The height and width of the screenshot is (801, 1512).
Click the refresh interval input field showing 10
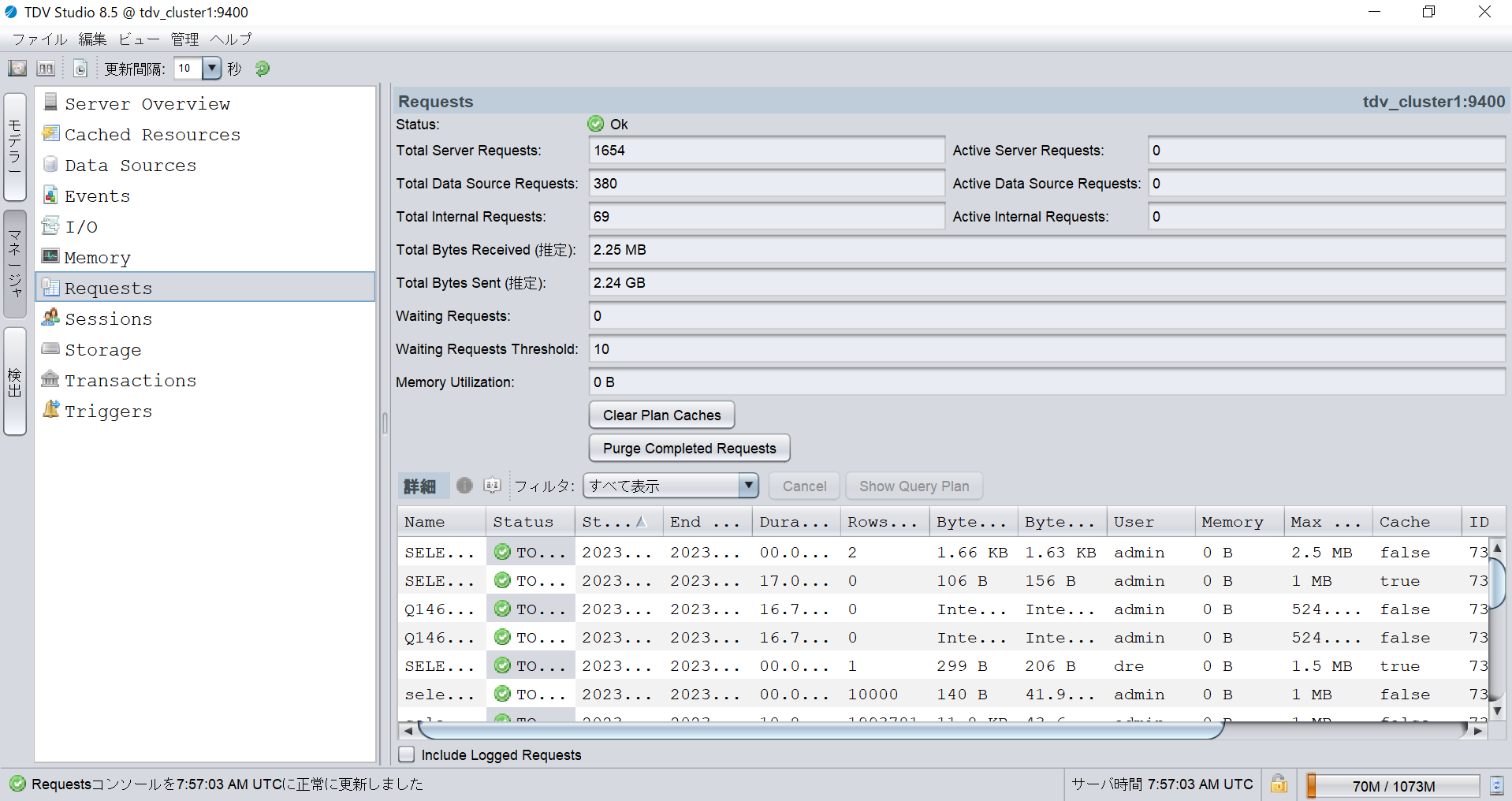(188, 69)
